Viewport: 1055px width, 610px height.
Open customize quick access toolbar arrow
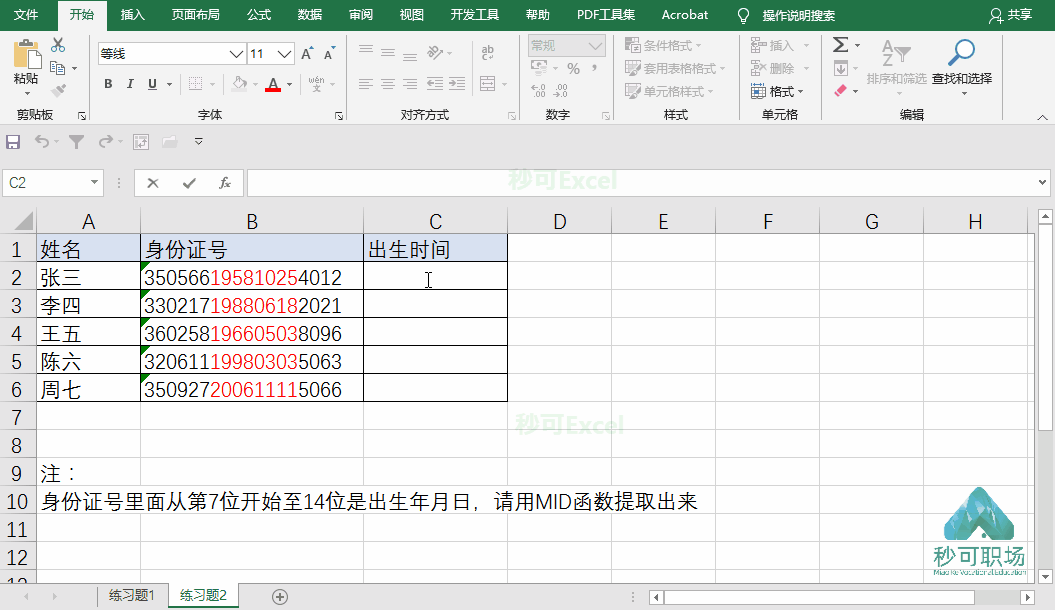[x=198, y=142]
